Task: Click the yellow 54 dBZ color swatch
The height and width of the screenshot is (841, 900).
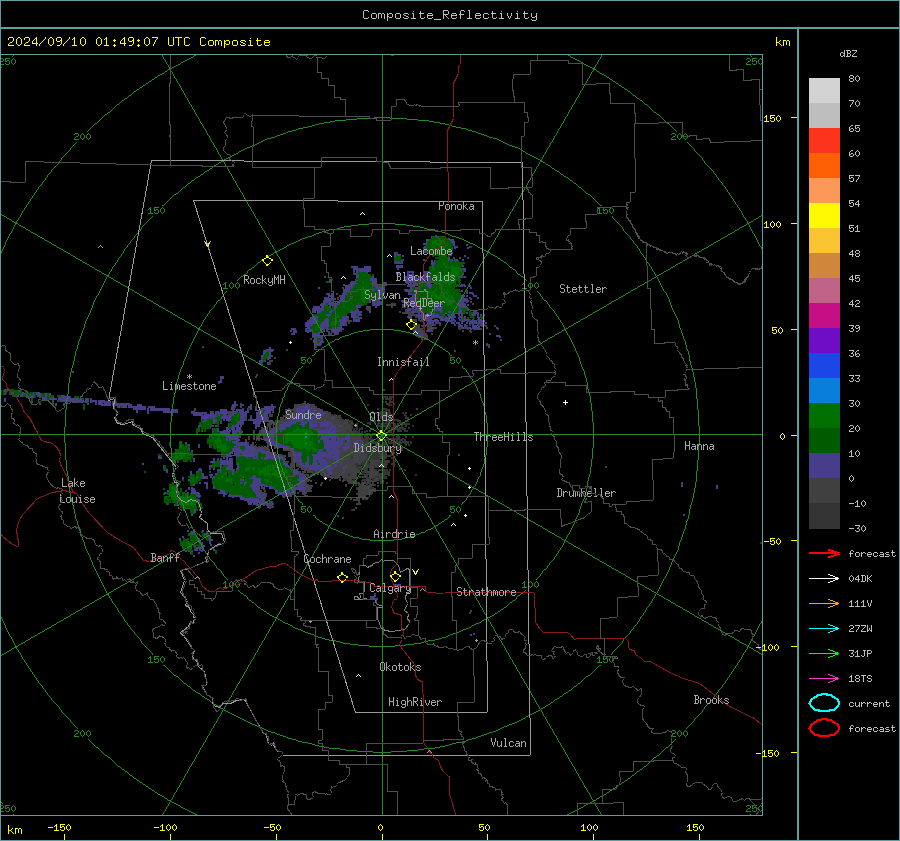Action: click(824, 215)
